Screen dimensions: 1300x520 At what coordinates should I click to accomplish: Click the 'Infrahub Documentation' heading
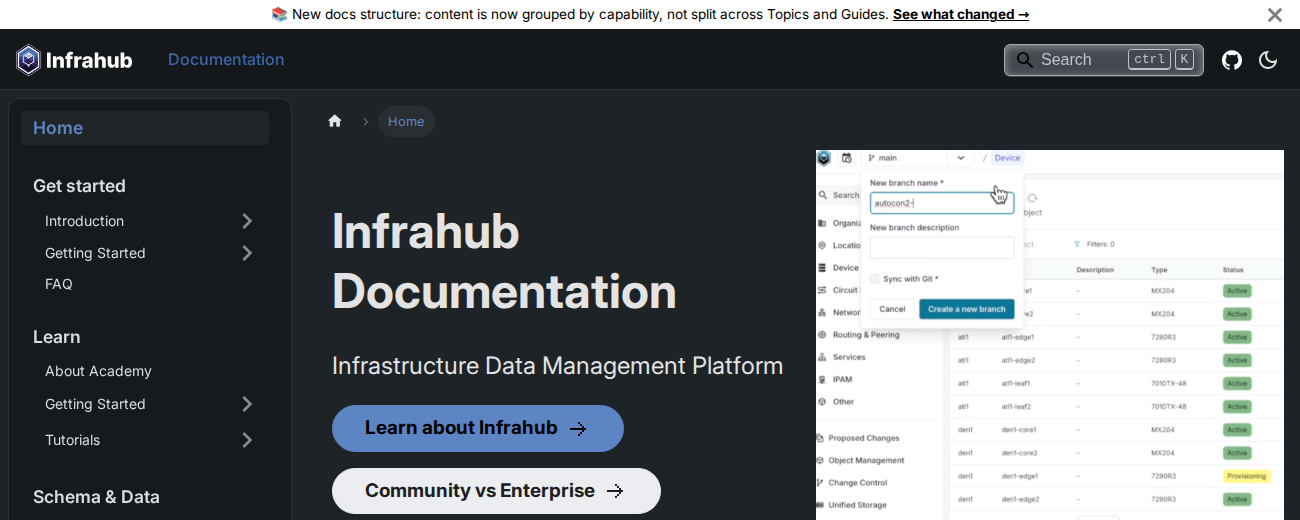point(505,261)
